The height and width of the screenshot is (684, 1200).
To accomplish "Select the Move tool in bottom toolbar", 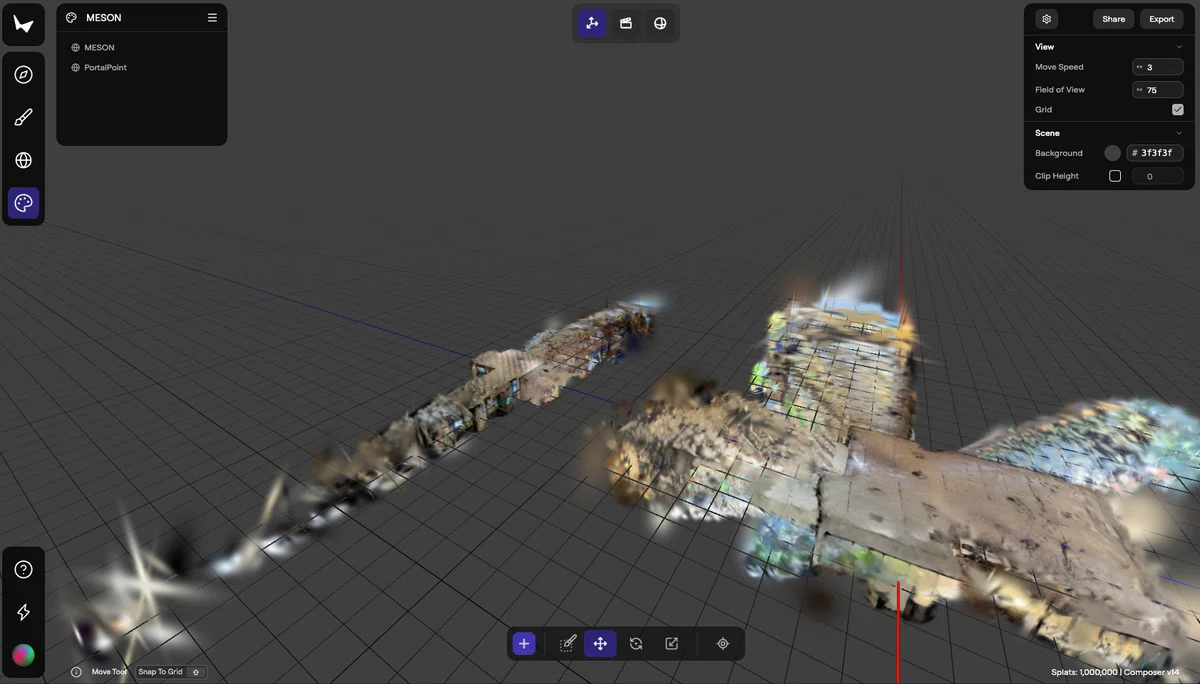I will coord(600,644).
